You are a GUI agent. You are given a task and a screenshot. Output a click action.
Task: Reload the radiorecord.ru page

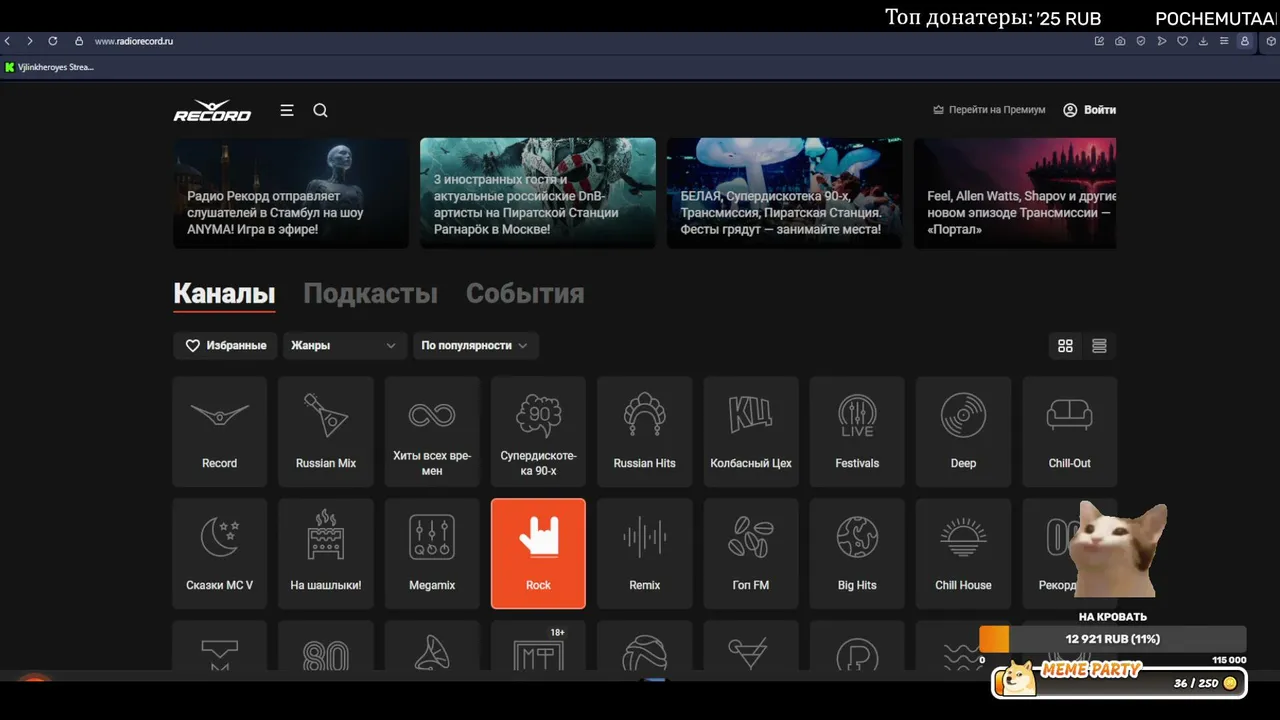click(x=53, y=41)
